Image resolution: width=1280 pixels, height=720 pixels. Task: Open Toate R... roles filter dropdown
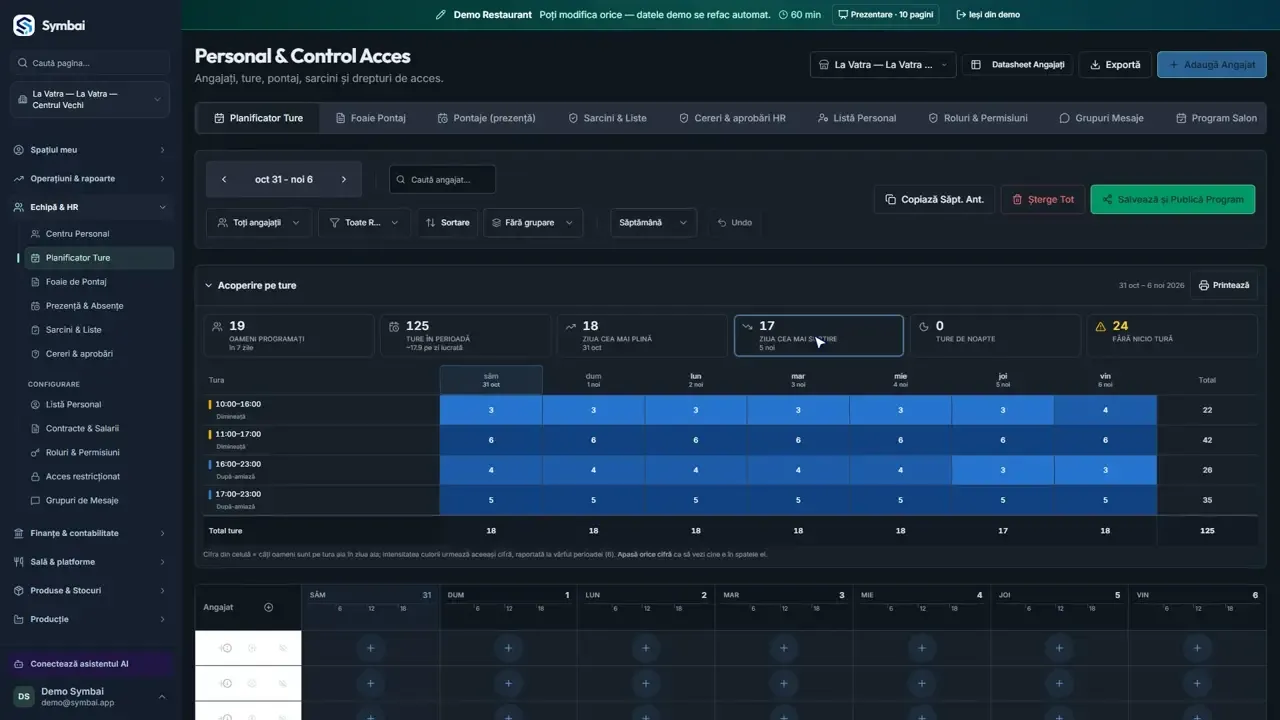(364, 222)
